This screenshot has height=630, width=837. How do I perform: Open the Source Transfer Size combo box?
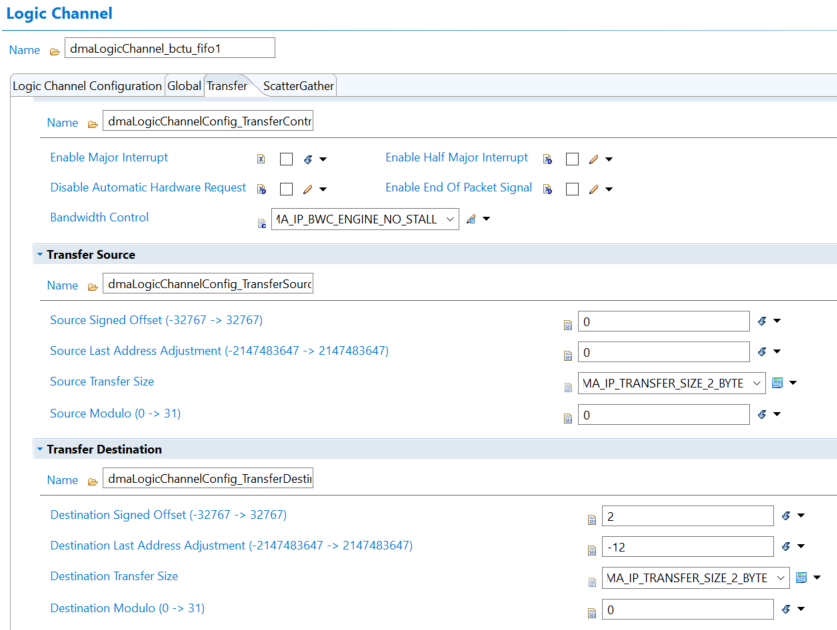tap(755, 383)
